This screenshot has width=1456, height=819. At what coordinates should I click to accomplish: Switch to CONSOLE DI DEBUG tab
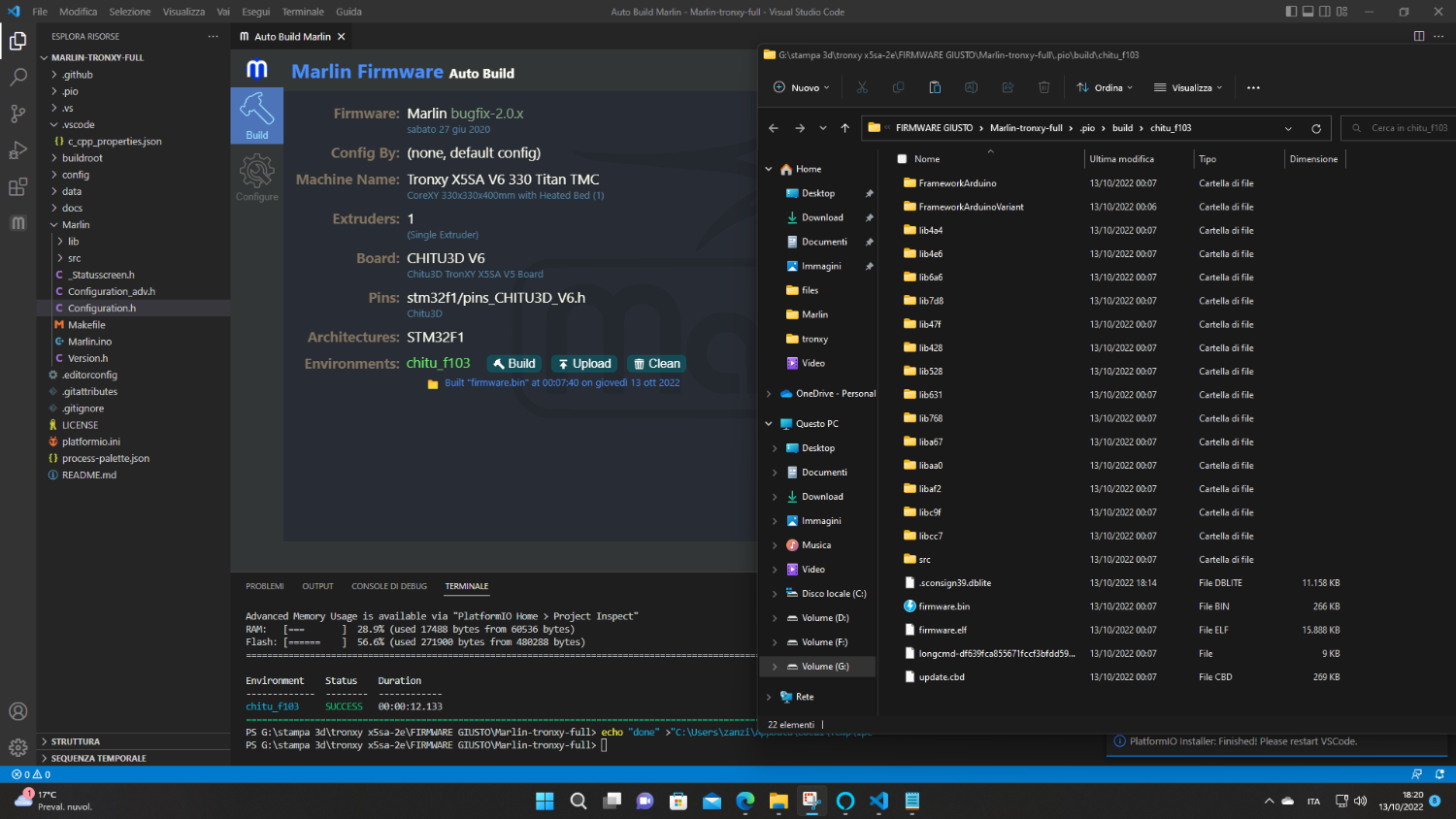coord(389,586)
